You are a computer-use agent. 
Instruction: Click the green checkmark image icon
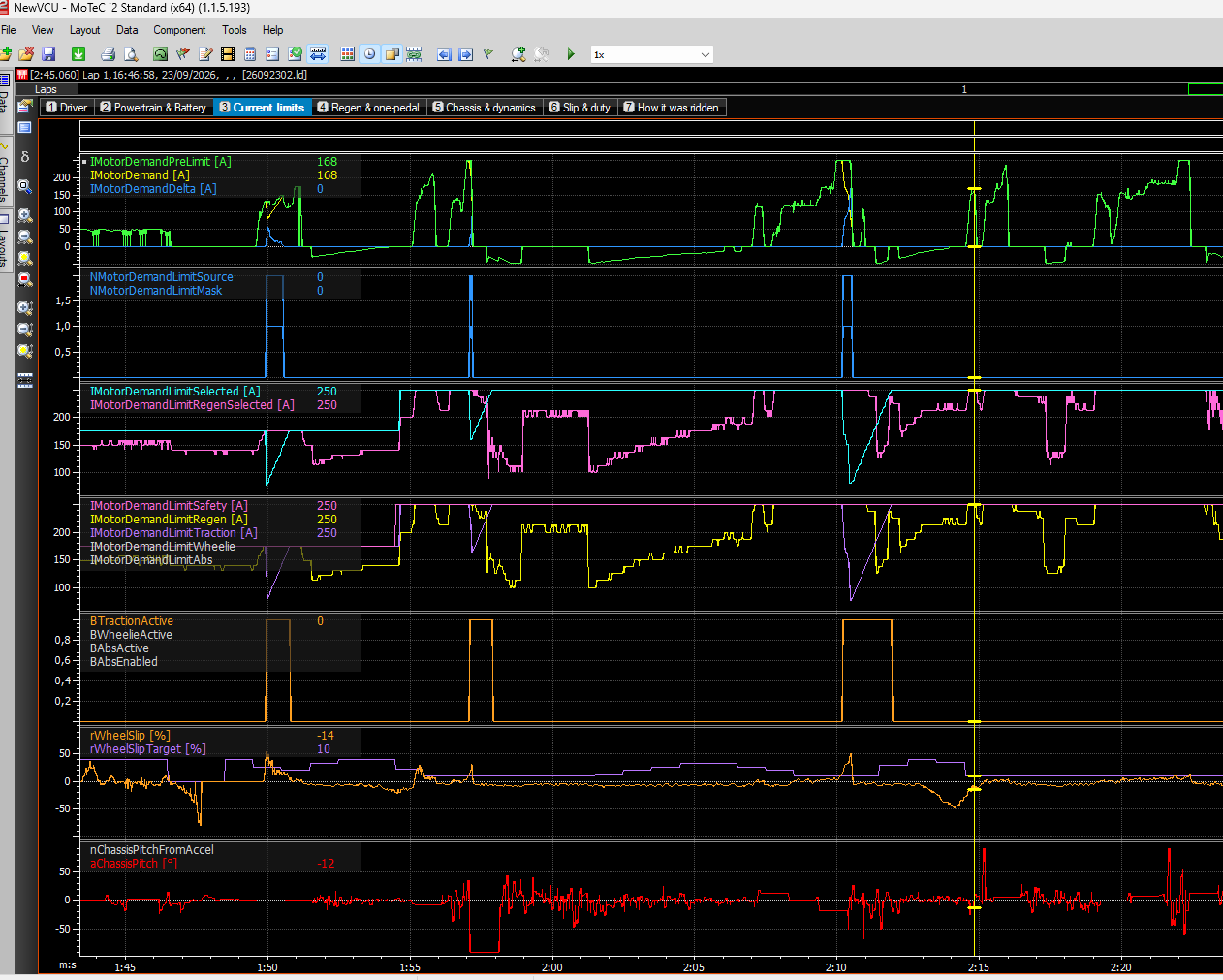point(295,54)
